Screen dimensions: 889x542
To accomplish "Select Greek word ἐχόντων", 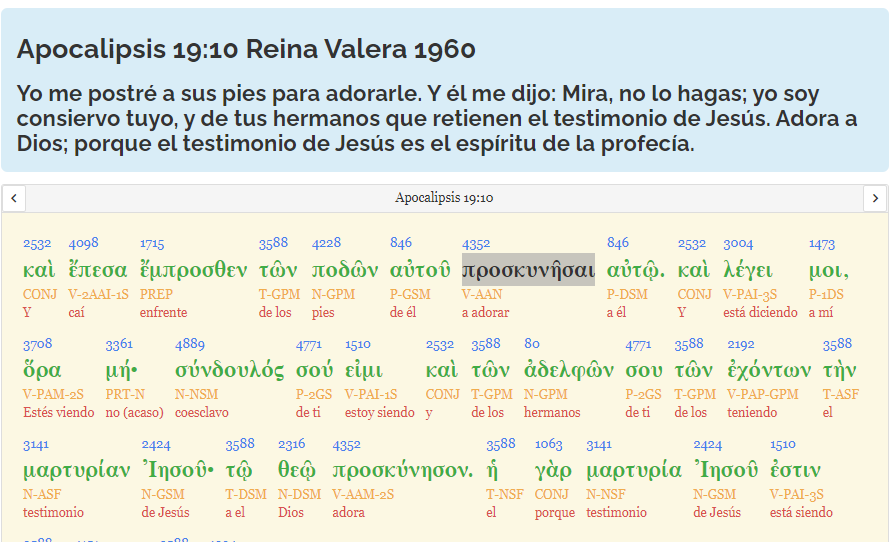I will pyautogui.click(x=769, y=370).
